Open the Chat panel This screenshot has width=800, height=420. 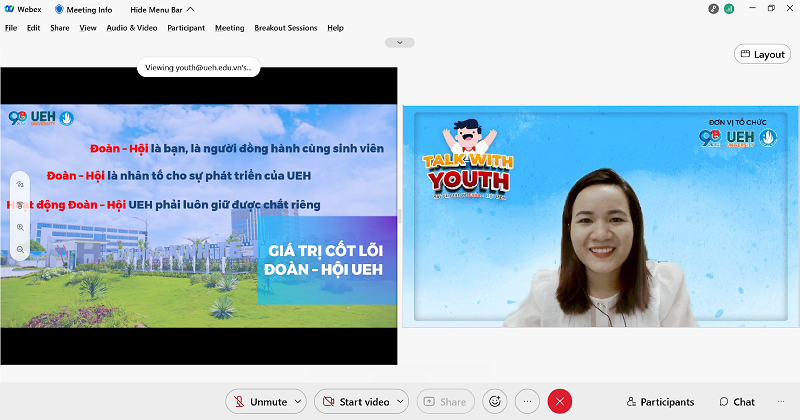pyautogui.click(x=737, y=402)
